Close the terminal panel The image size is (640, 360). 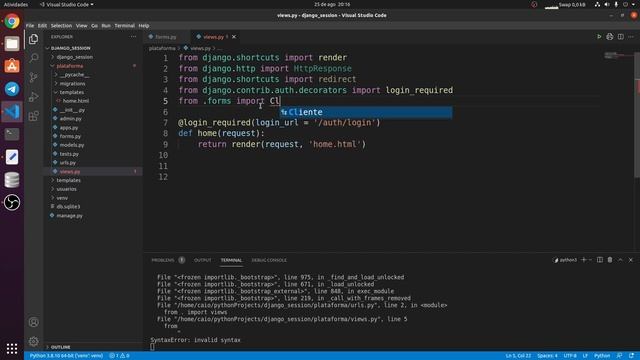click(631, 260)
